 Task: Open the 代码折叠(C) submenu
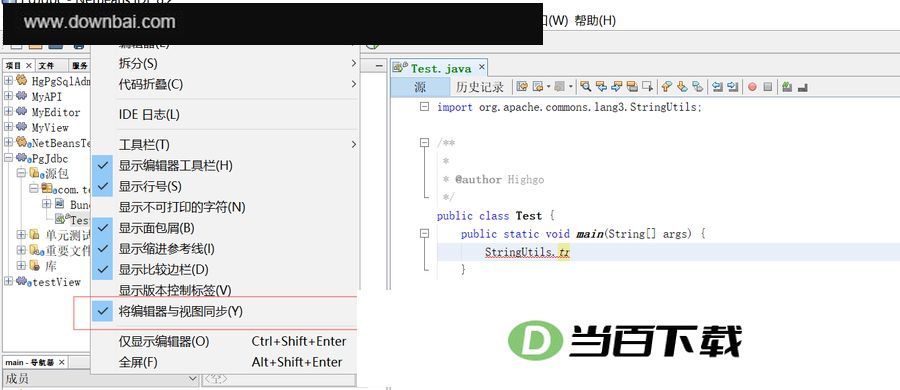pos(225,84)
